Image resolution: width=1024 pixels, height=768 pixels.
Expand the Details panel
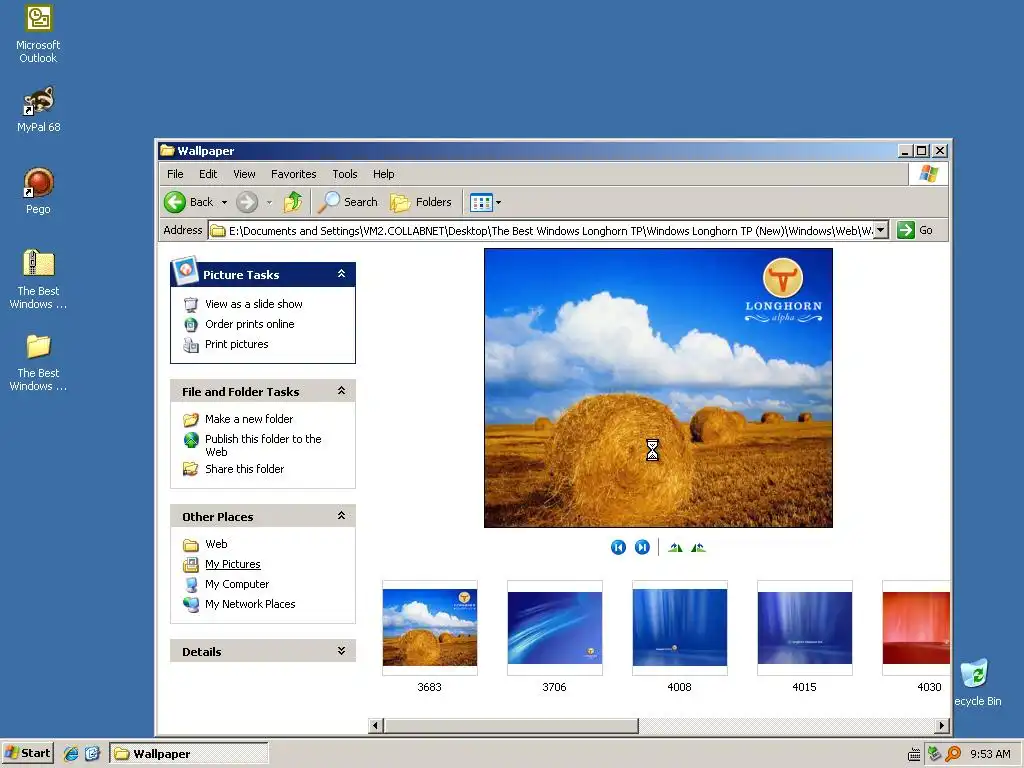pos(341,651)
